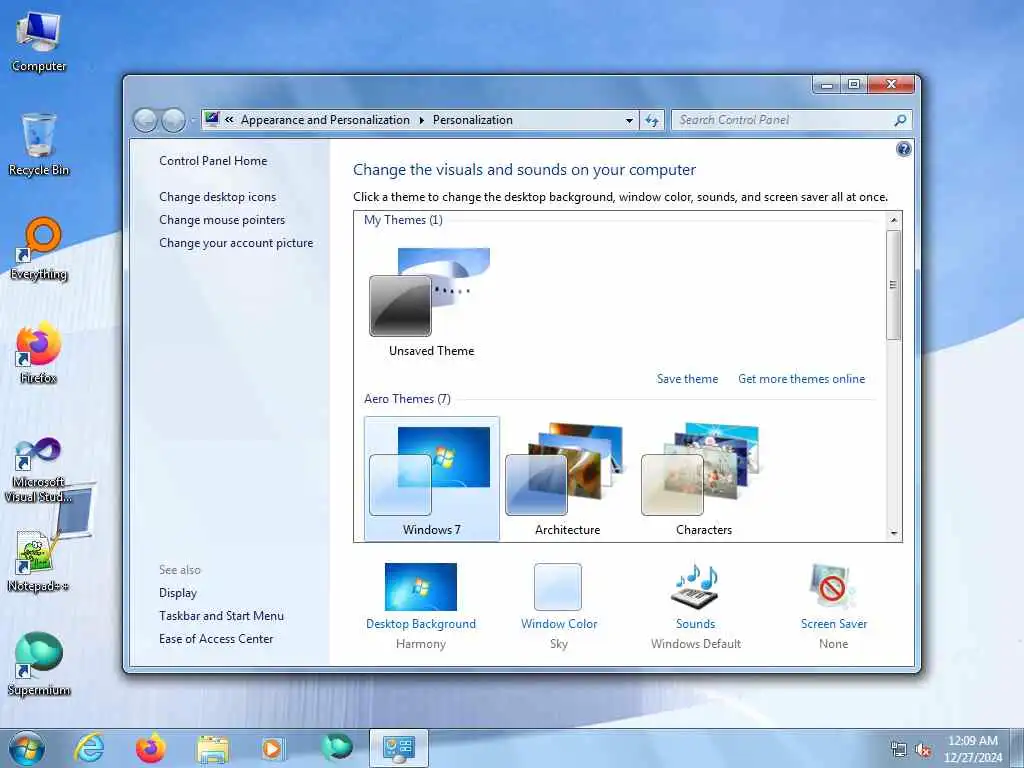1024x768 pixels.
Task: Click the Aero Themes (7) group header
Action: click(408, 399)
